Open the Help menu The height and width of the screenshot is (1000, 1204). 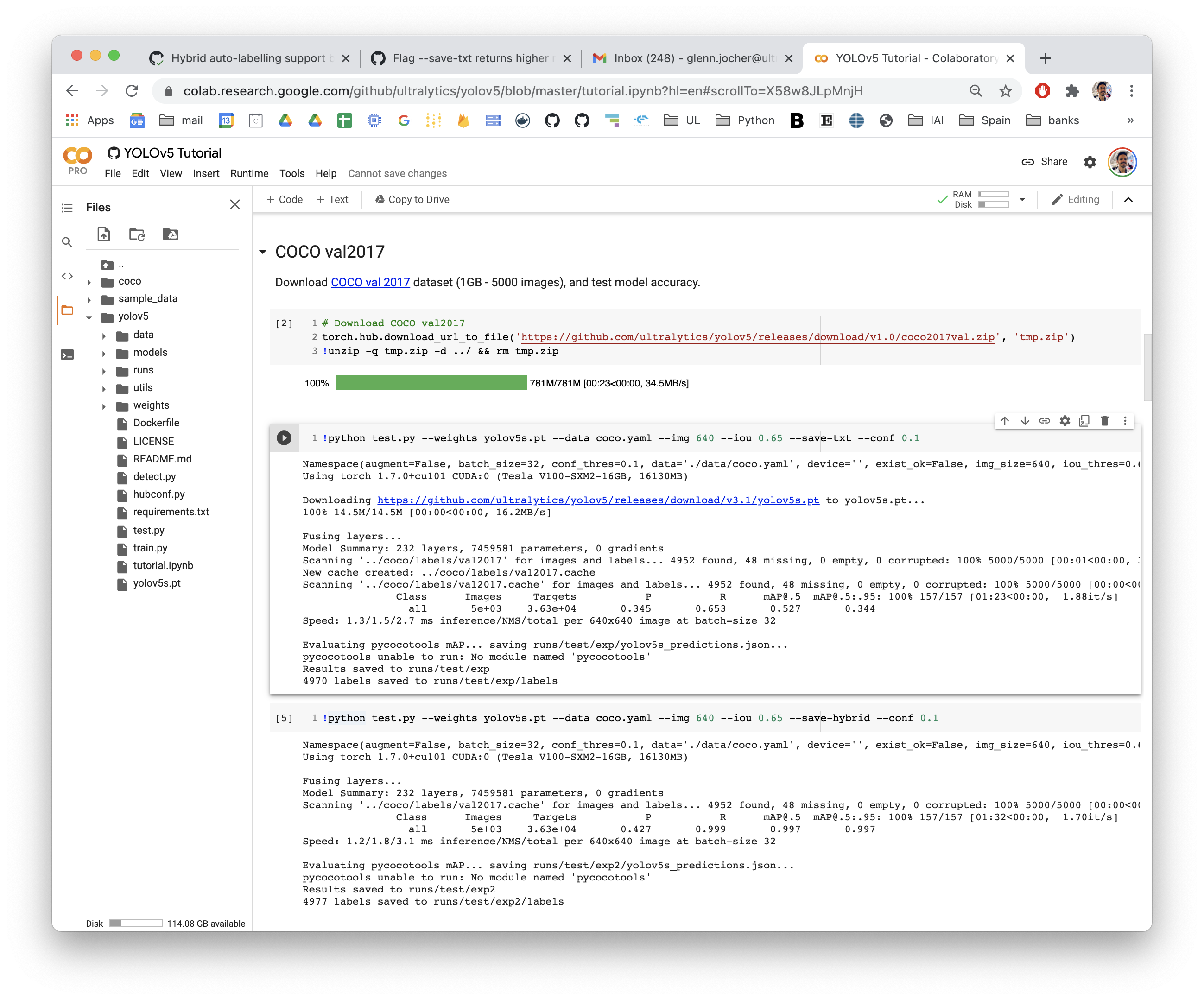click(326, 174)
